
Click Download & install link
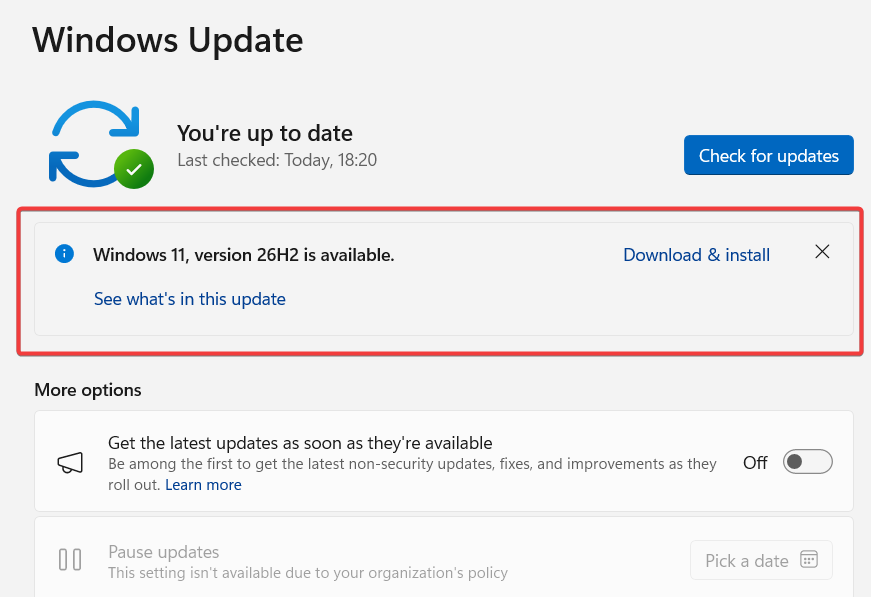pos(697,255)
